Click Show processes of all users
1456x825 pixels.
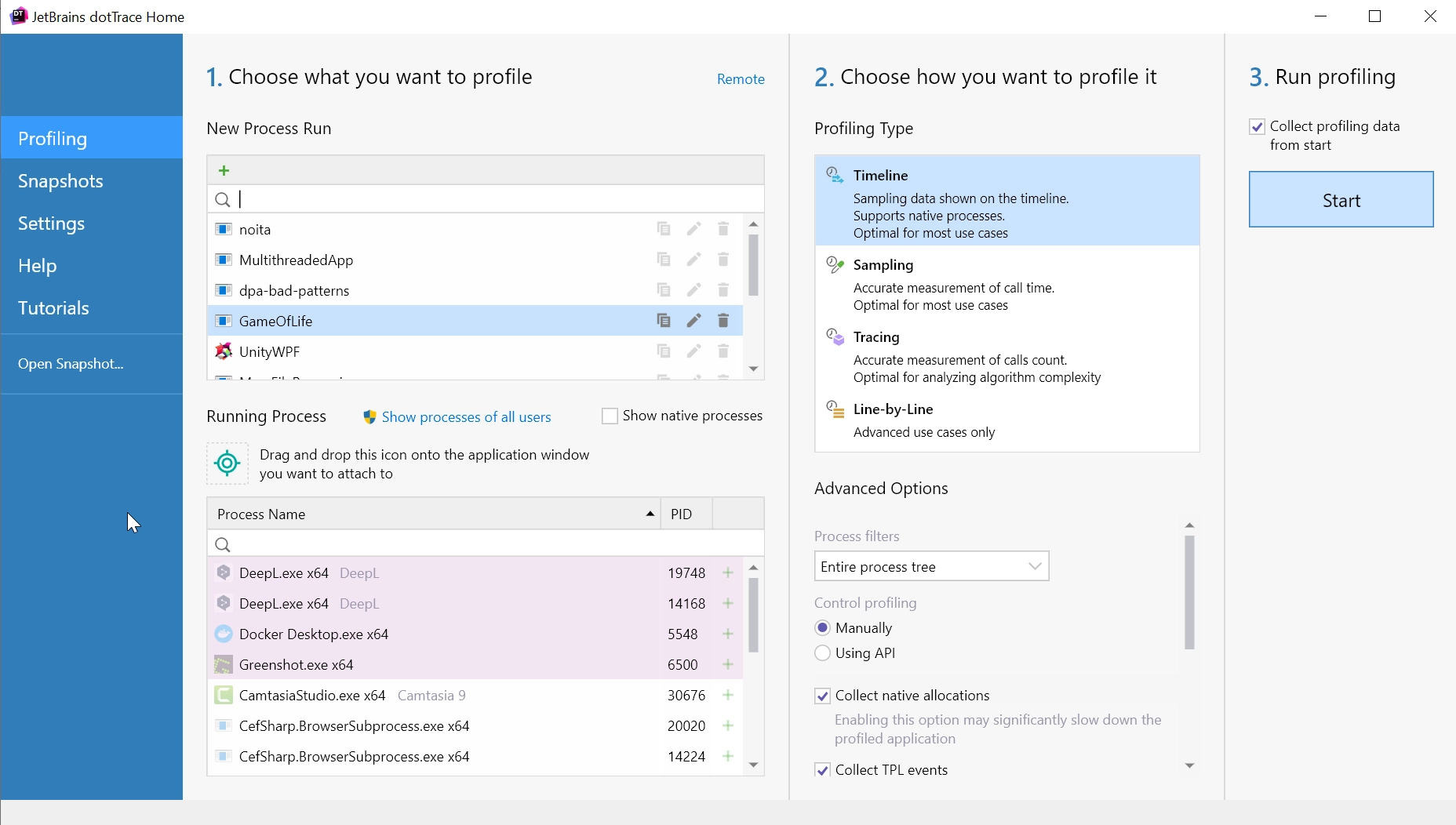coord(466,417)
